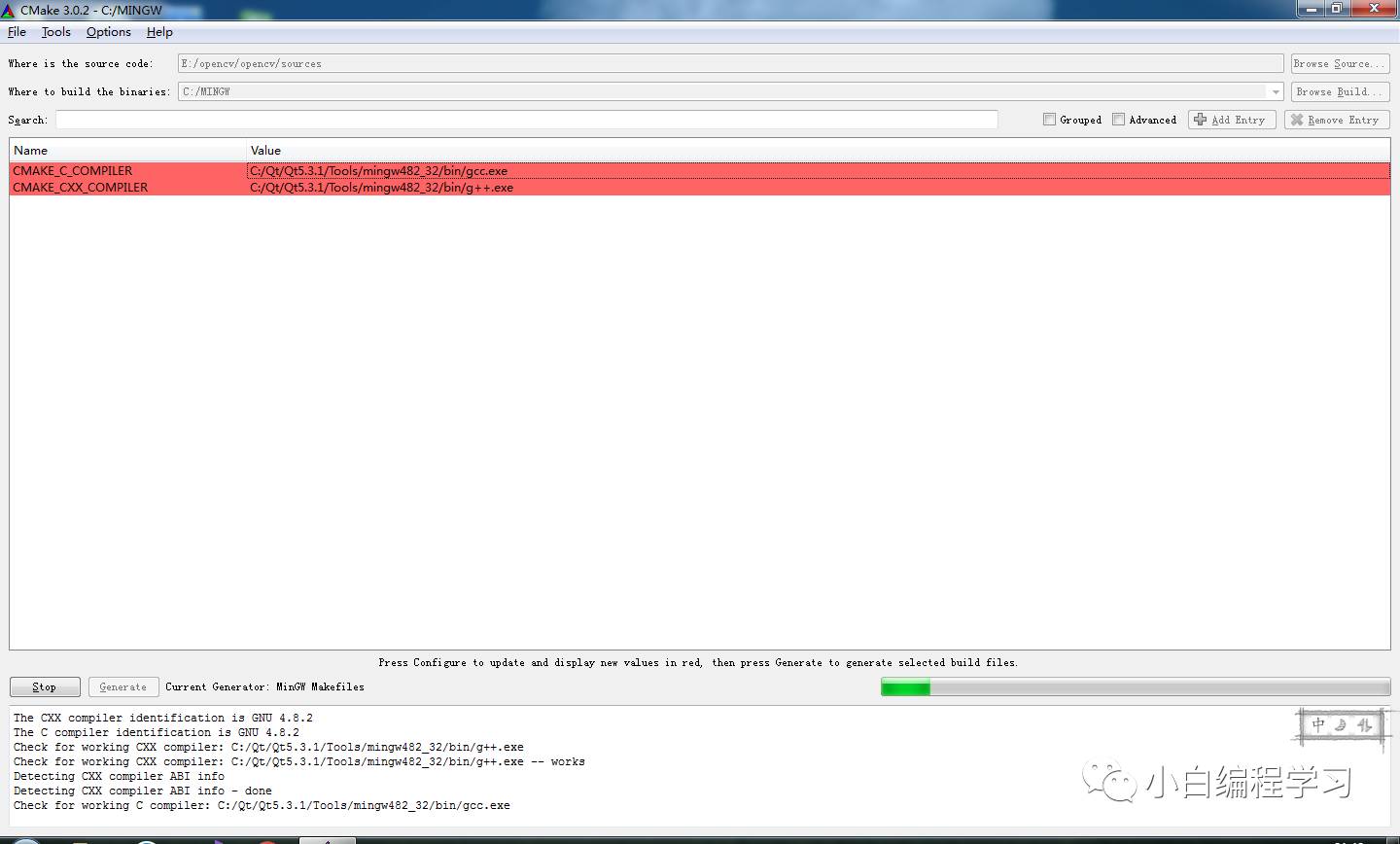Enable the Advanced checkbox
The width and height of the screenshot is (1400, 844).
(x=1118, y=120)
